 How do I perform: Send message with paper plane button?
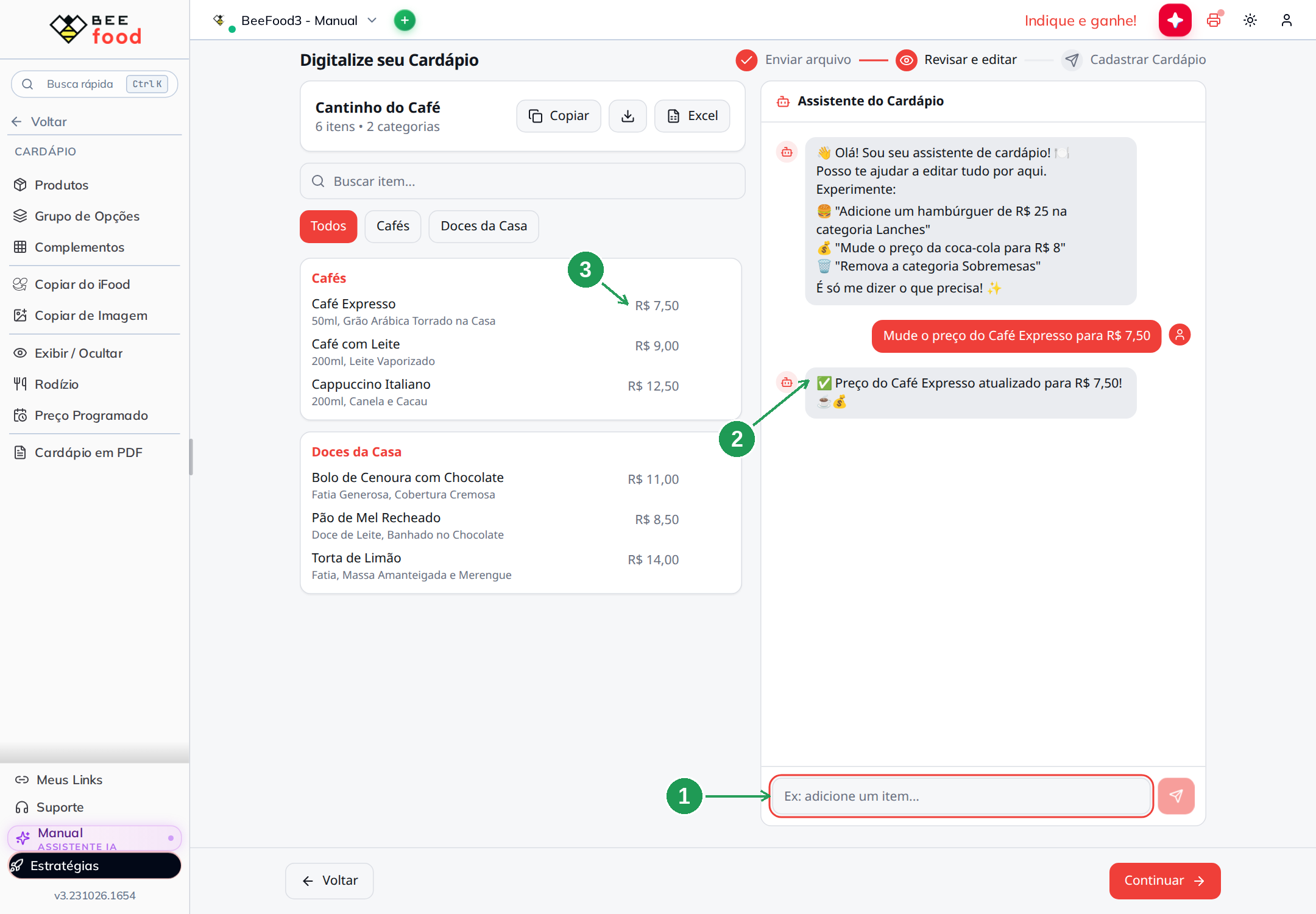pos(1176,796)
